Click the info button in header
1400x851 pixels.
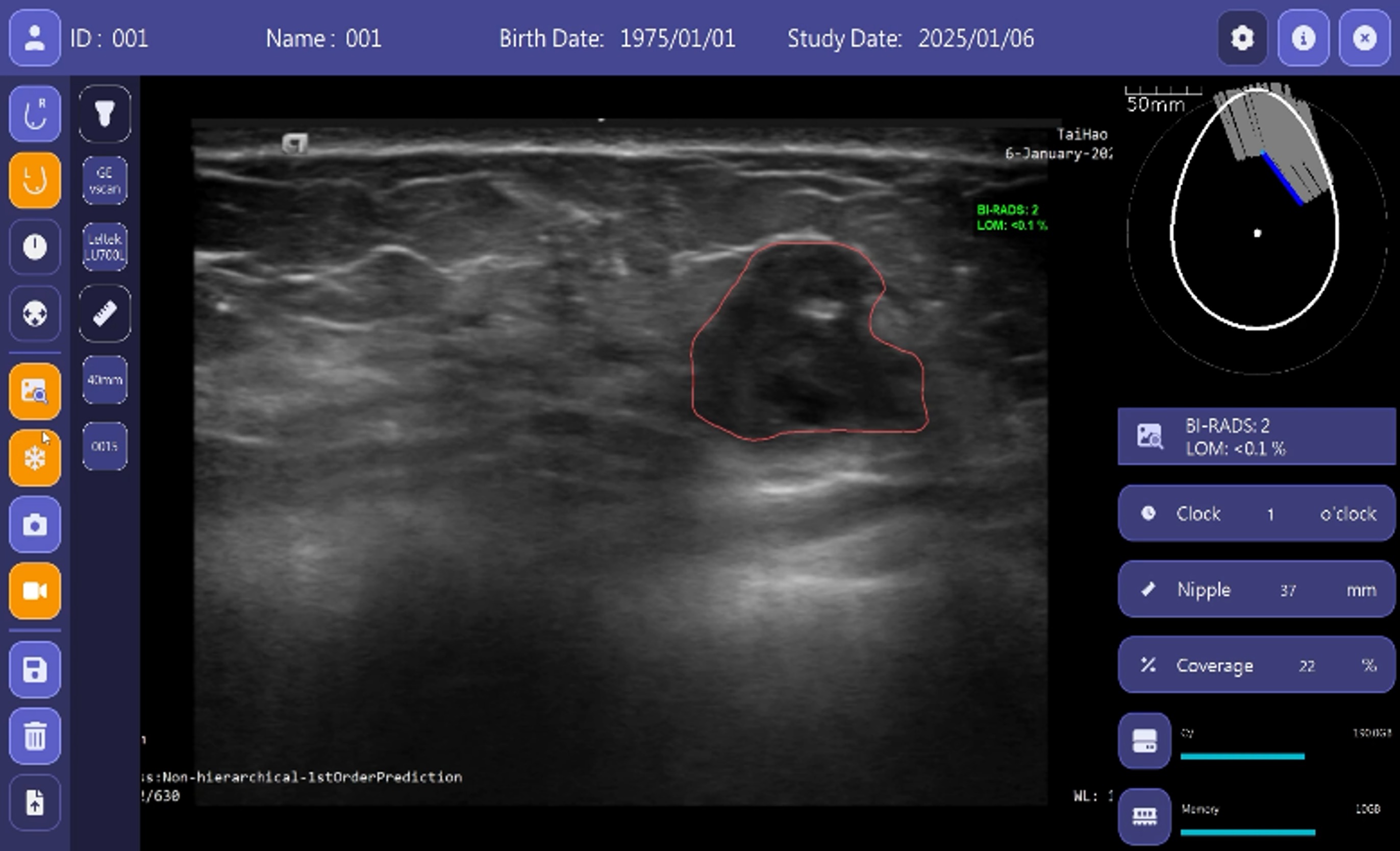point(1303,38)
